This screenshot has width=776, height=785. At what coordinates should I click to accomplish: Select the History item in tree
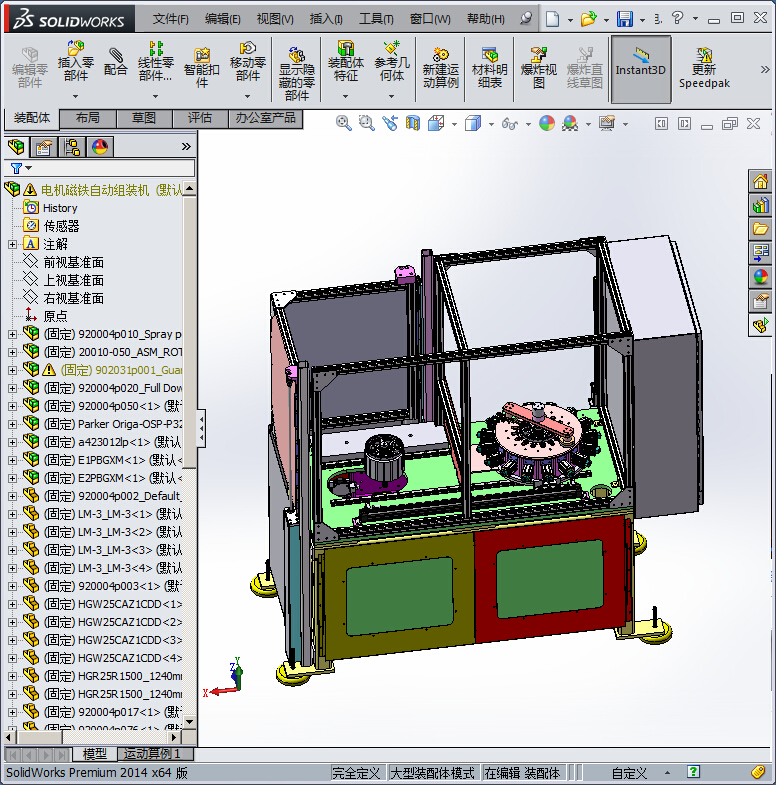tap(60, 208)
